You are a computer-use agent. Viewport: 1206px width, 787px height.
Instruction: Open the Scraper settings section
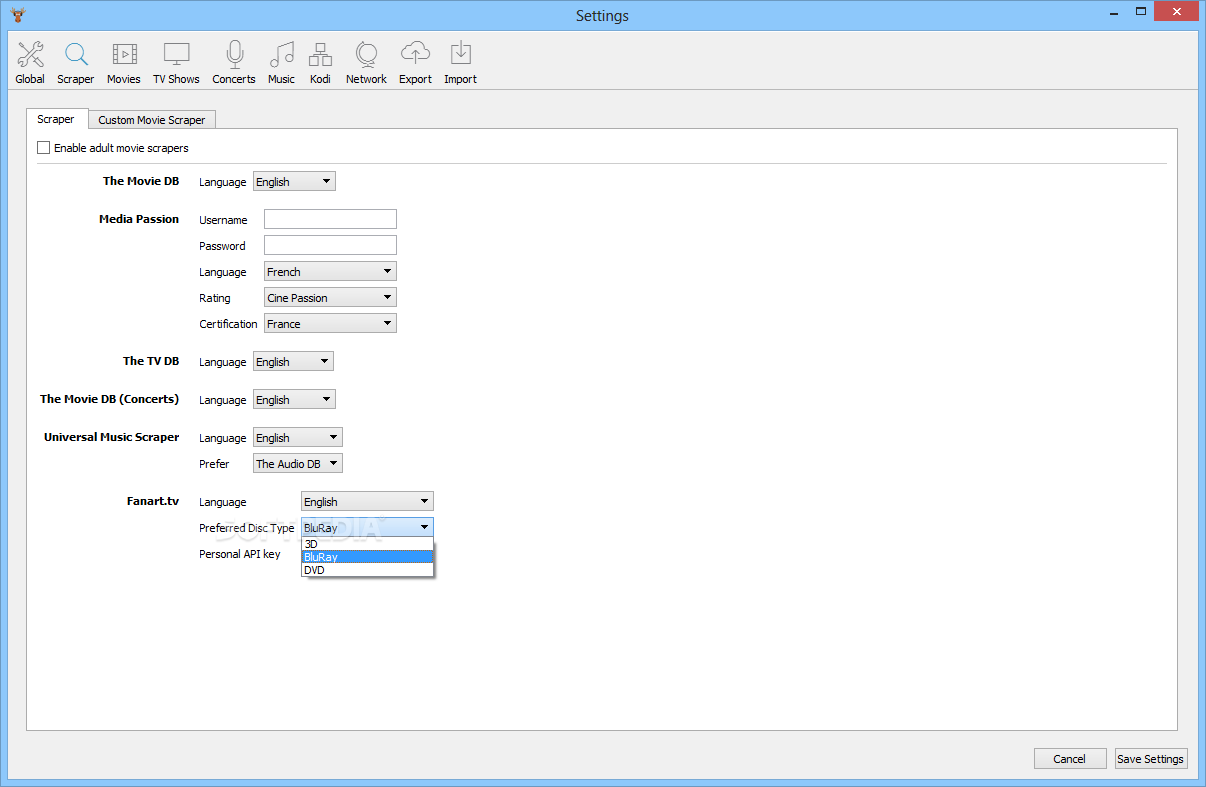[76, 62]
